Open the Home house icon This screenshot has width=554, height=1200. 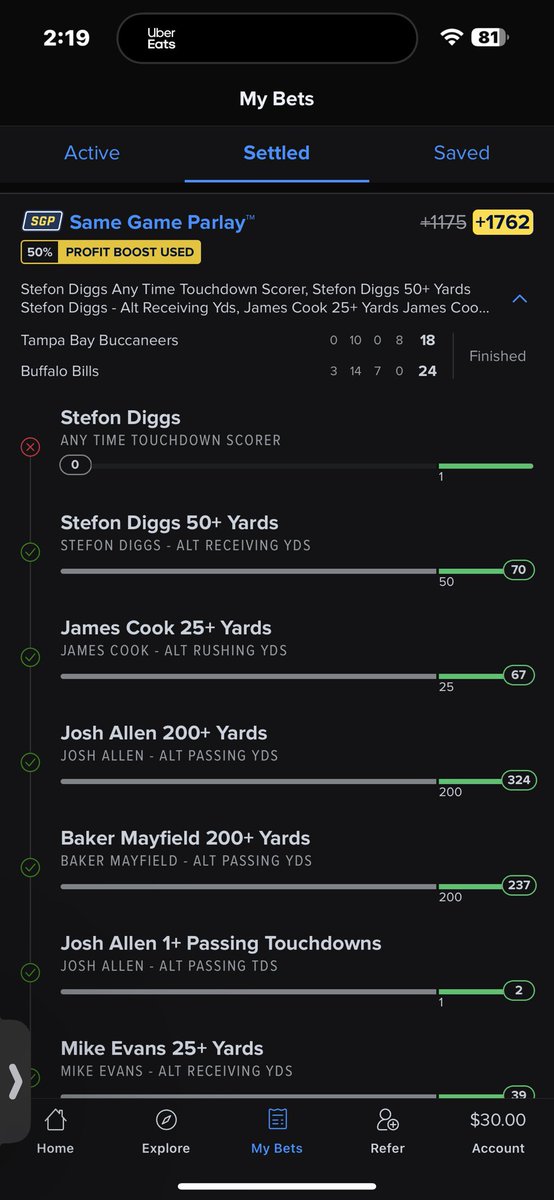pos(55,1119)
